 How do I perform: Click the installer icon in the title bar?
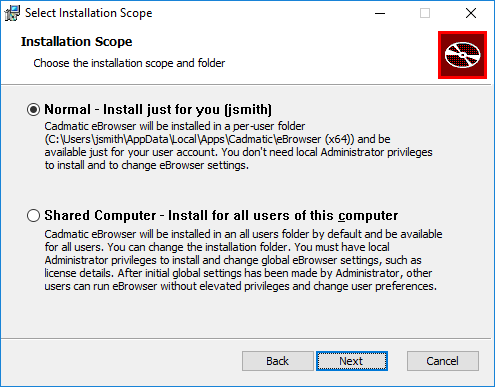(12, 13)
